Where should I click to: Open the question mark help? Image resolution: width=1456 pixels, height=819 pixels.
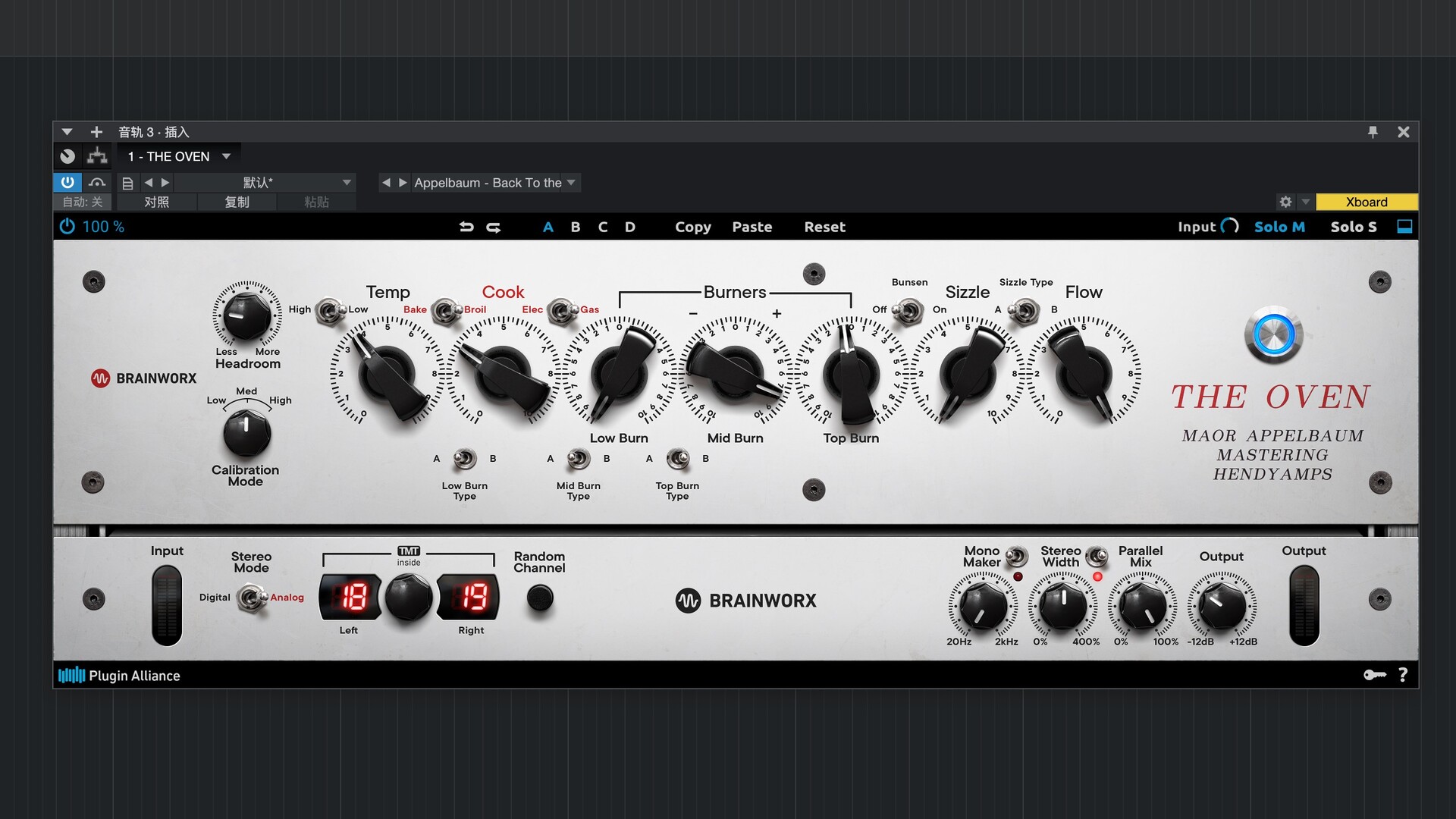[1403, 675]
